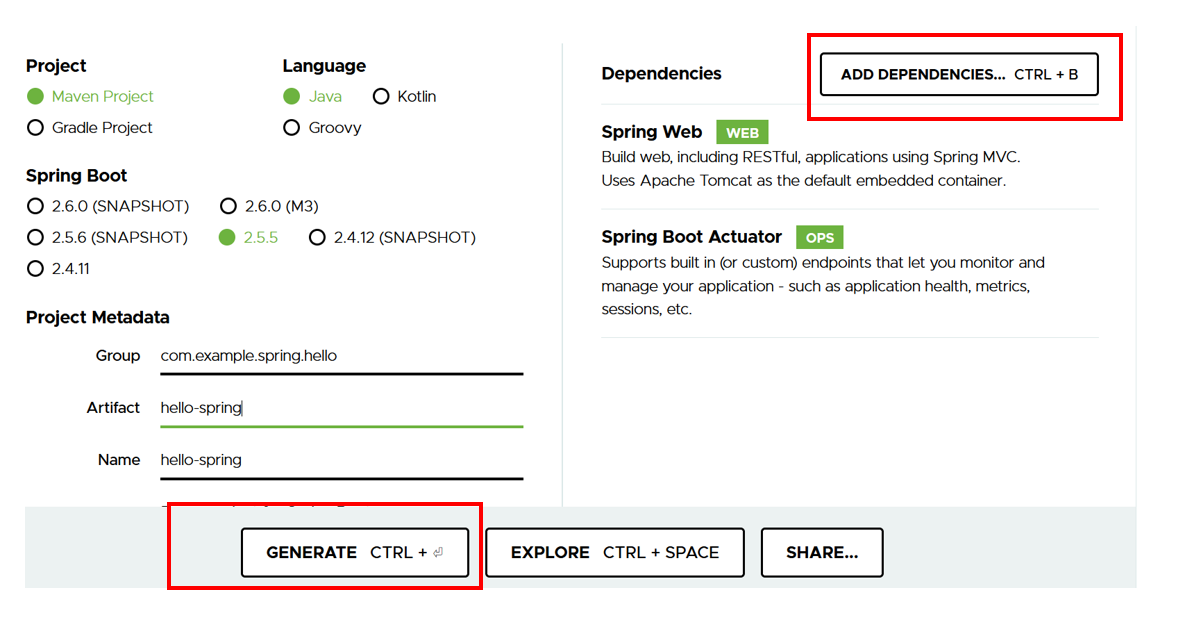Click the Group field label
This screenshot has height=626, width=1177.
(x=118, y=356)
